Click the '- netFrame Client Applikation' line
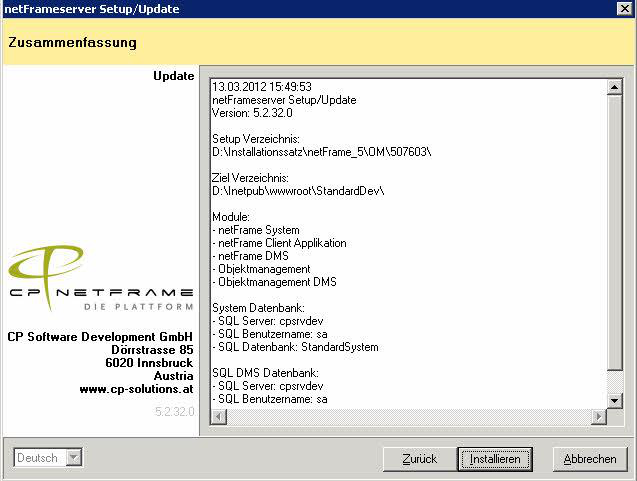Viewport: 637px width, 481px height. (280, 243)
